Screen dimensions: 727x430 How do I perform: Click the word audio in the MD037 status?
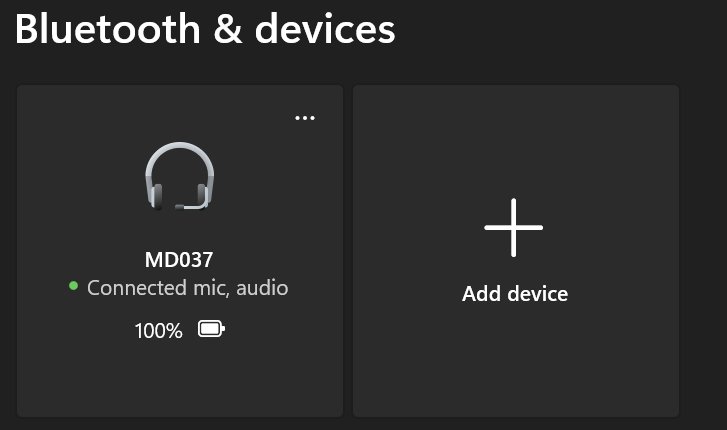(x=262, y=288)
